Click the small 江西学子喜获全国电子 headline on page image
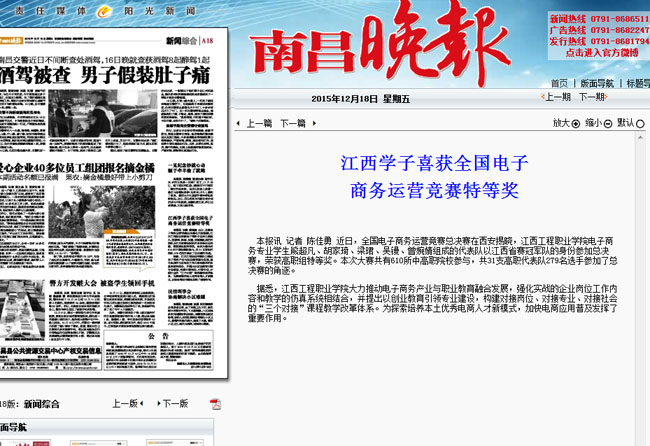 pyautogui.click(x=190, y=220)
